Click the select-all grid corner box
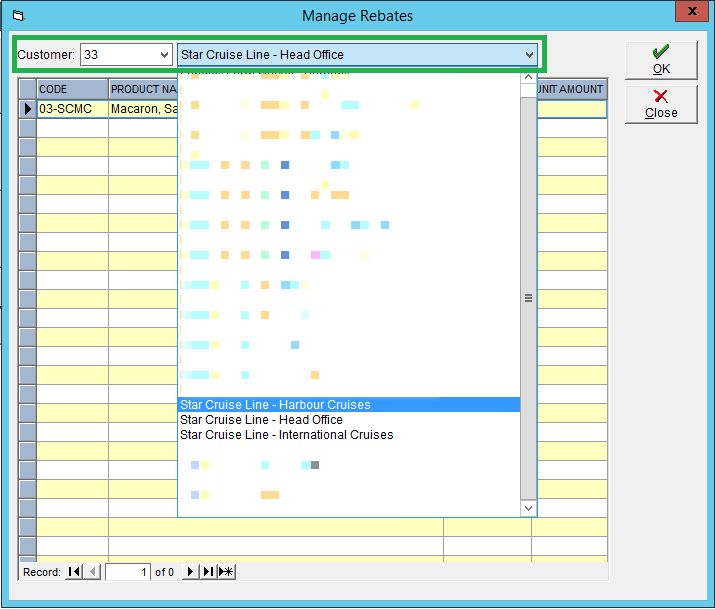The width and height of the screenshot is (715, 609). click(27, 89)
